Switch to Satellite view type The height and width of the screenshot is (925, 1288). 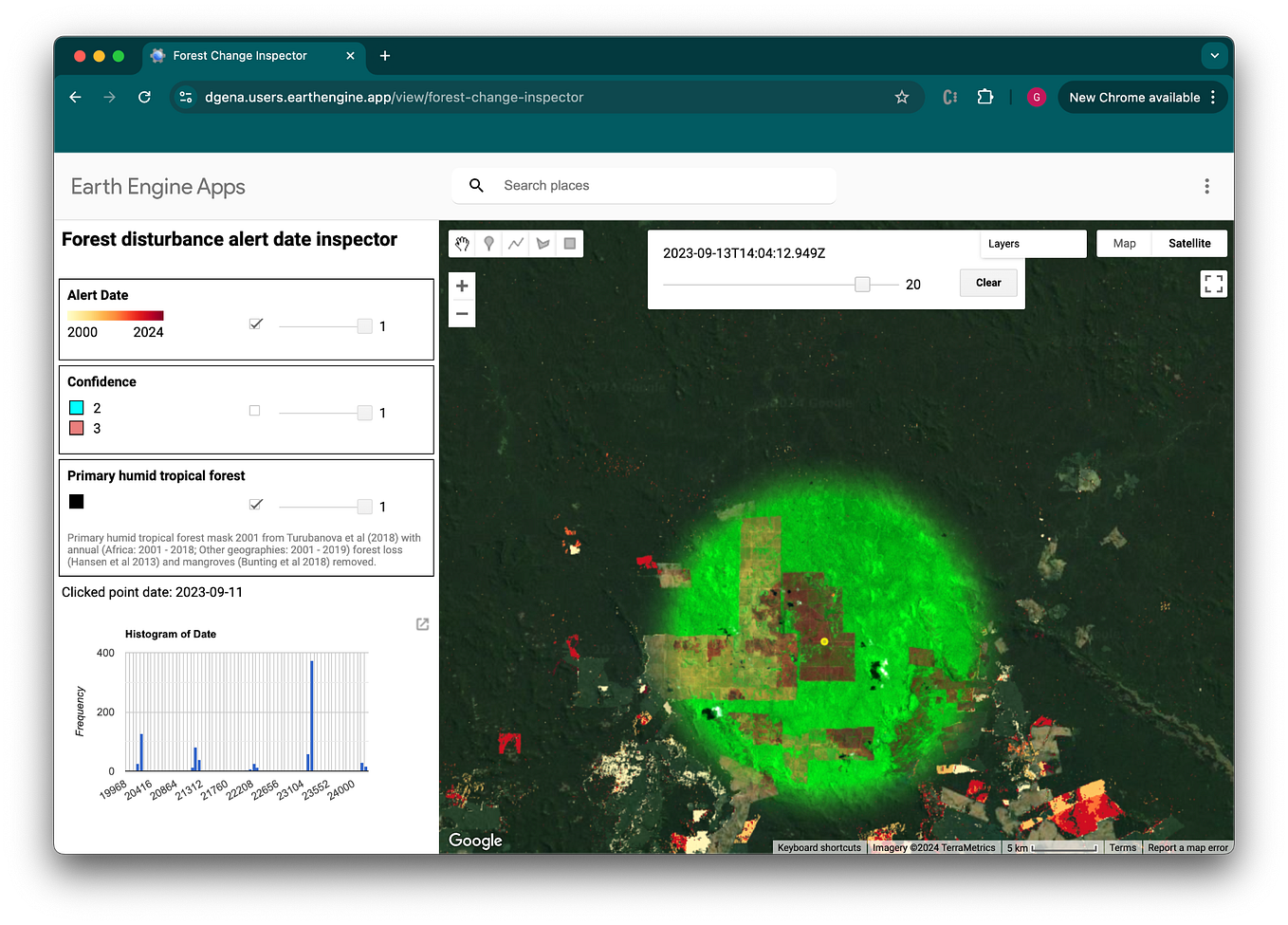[1189, 244]
